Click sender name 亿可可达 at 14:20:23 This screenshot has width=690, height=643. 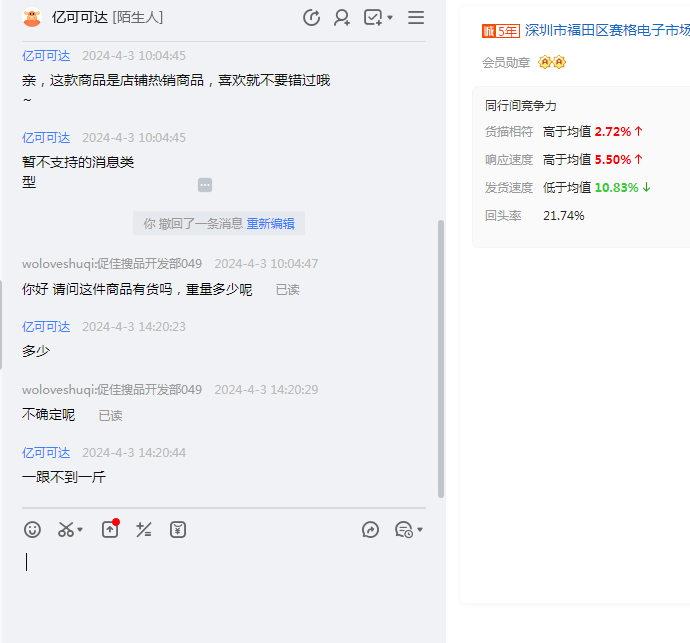46,327
